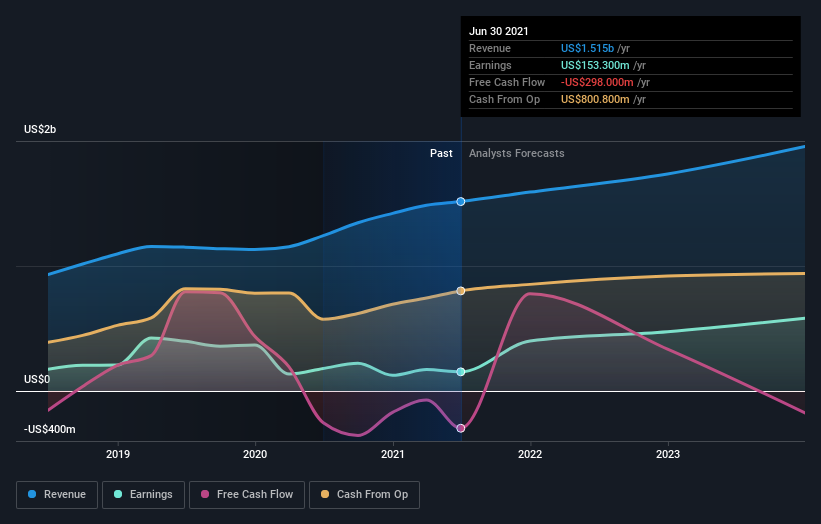821x524 pixels.
Task: Toggle the Revenue legend series
Action: [57, 495]
